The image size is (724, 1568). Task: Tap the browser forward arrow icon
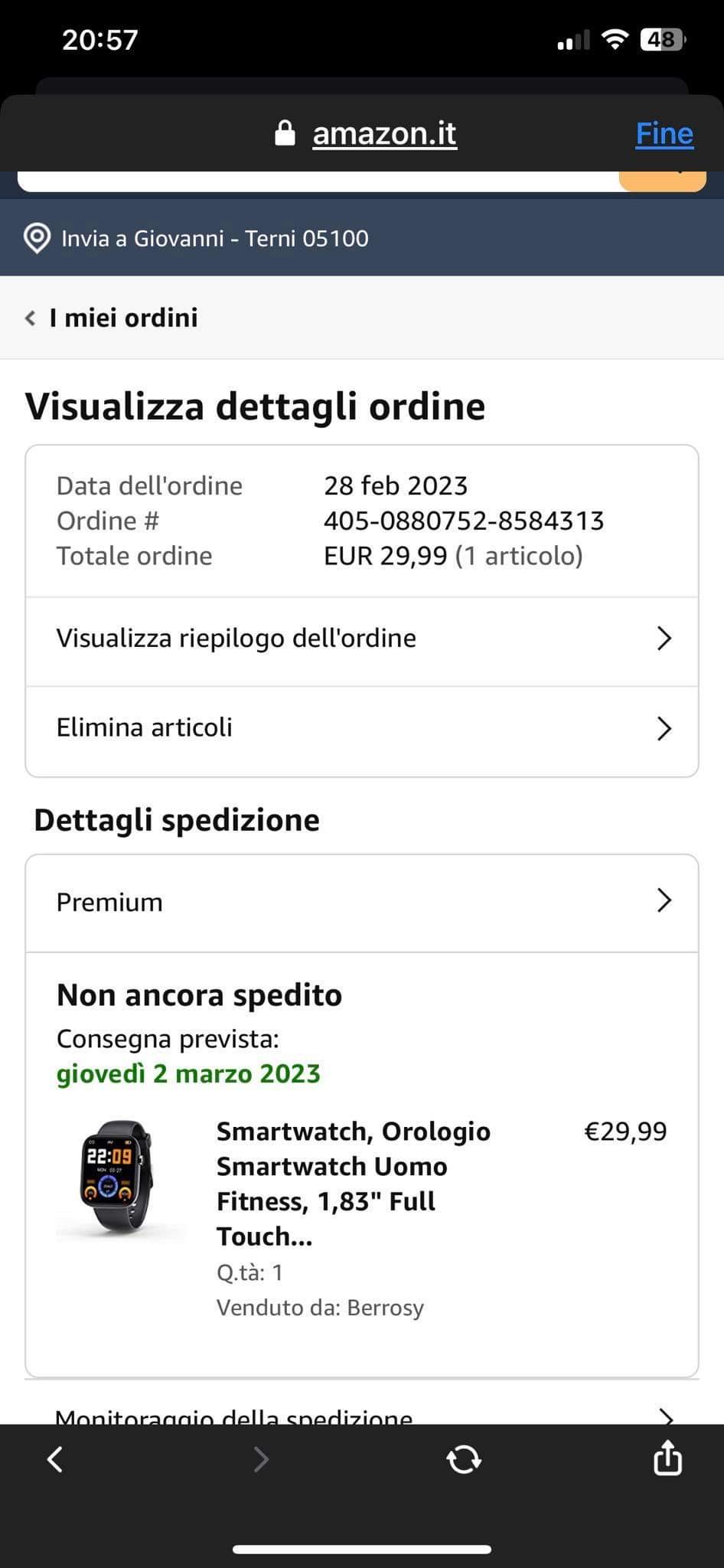coord(260,1459)
